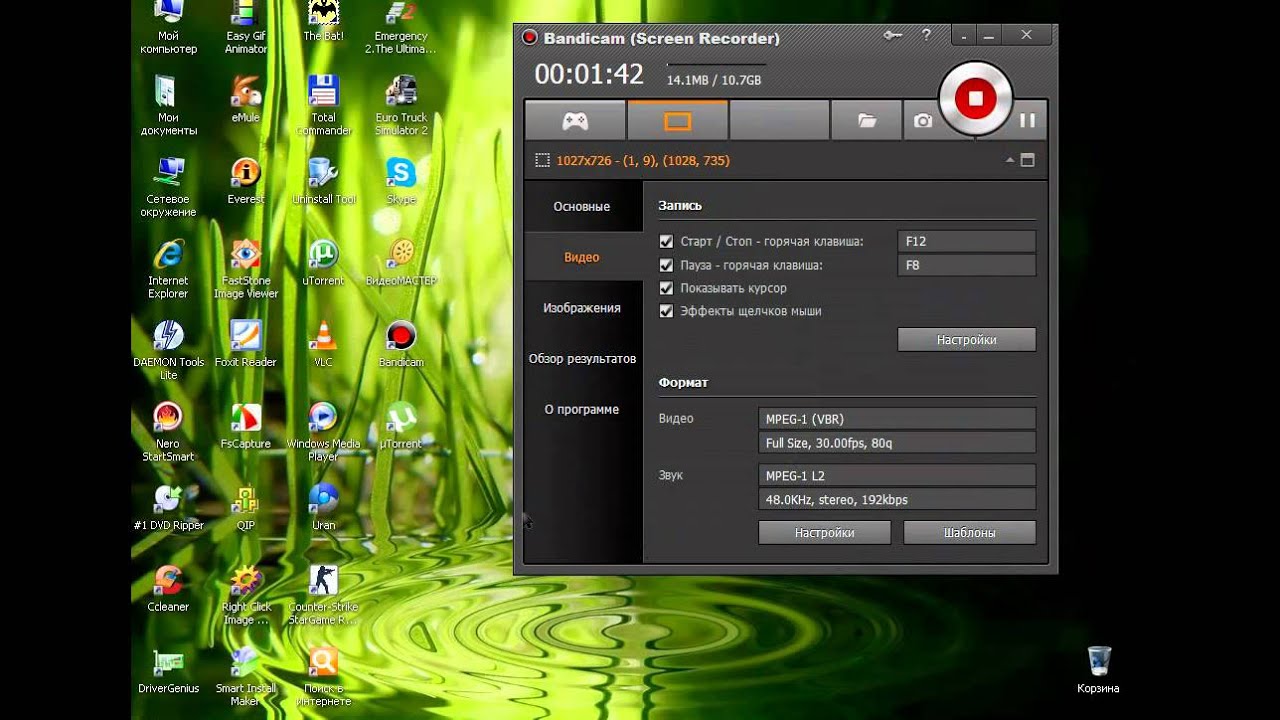1280x720 pixels.
Task: Stop recording with the red record button
Action: click(975, 98)
